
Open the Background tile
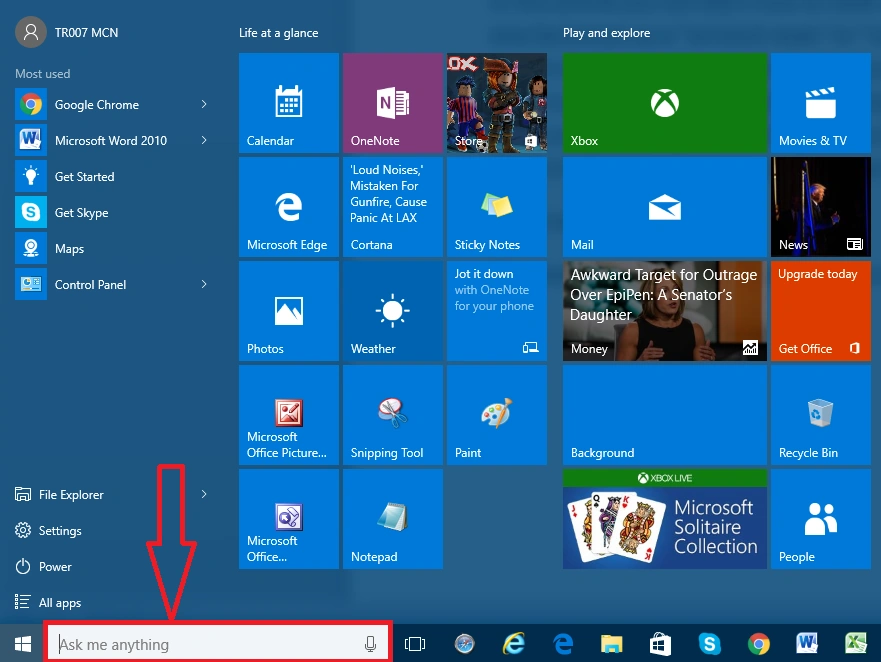pyautogui.click(x=665, y=415)
